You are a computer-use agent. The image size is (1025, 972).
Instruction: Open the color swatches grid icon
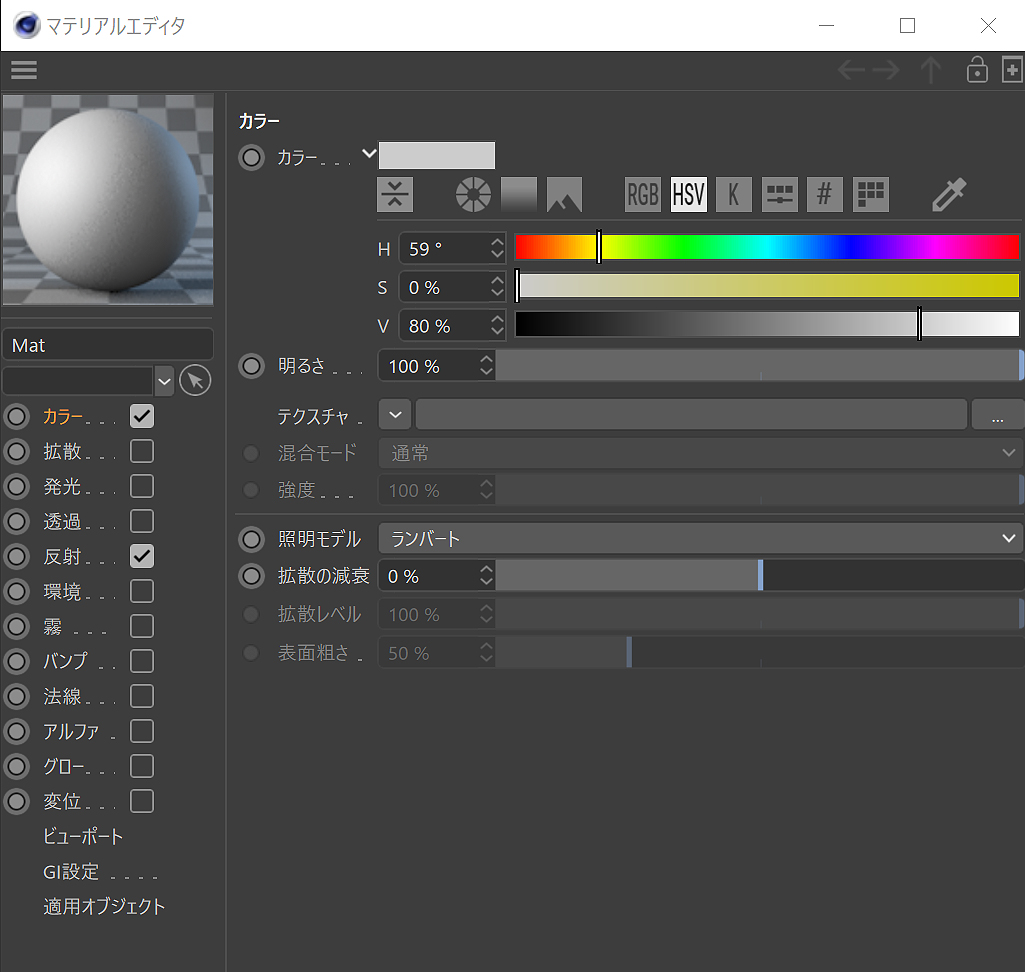(871, 195)
